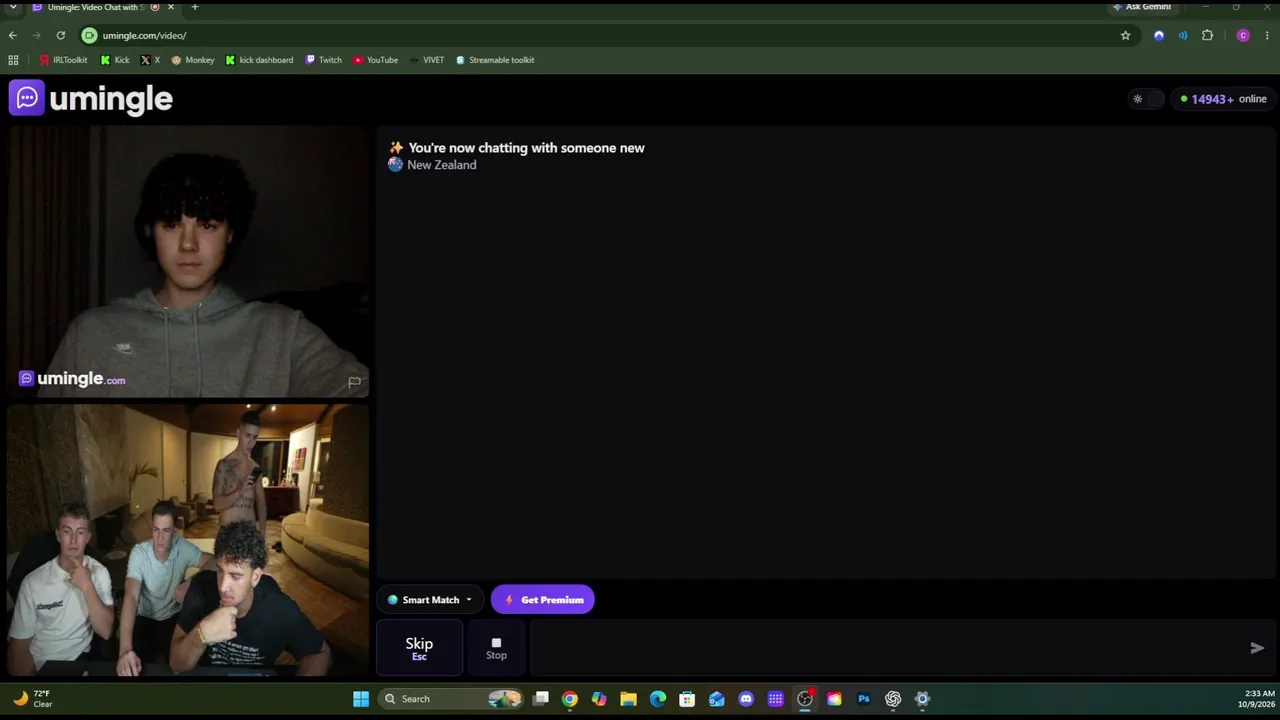Open ChatGPT from the taskbar
The height and width of the screenshot is (720, 1280).
pyautogui.click(x=893, y=699)
